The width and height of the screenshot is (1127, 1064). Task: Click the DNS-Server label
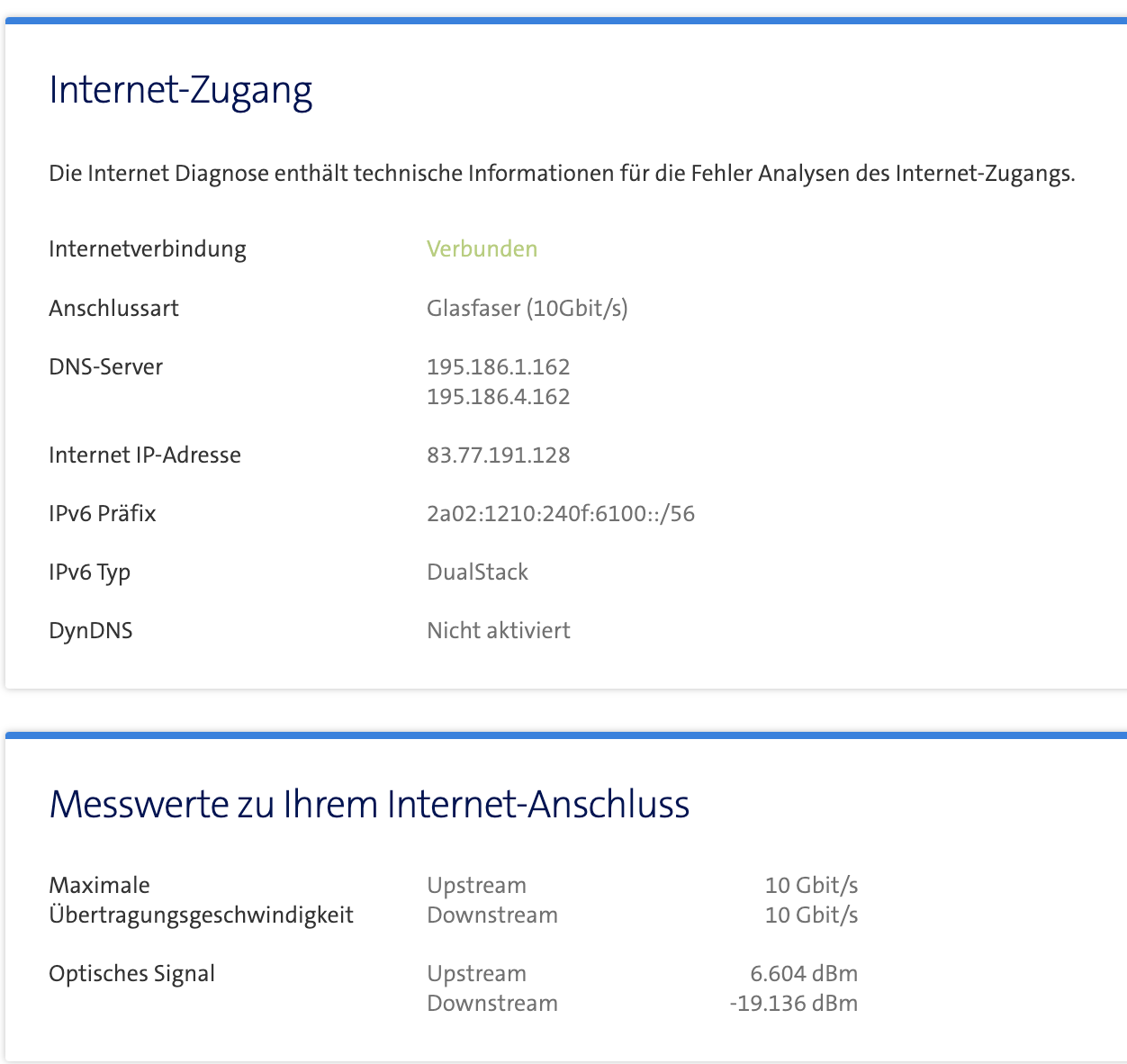coord(105,367)
